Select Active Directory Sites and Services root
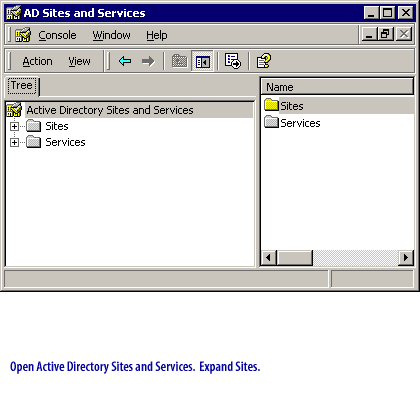 (110, 110)
